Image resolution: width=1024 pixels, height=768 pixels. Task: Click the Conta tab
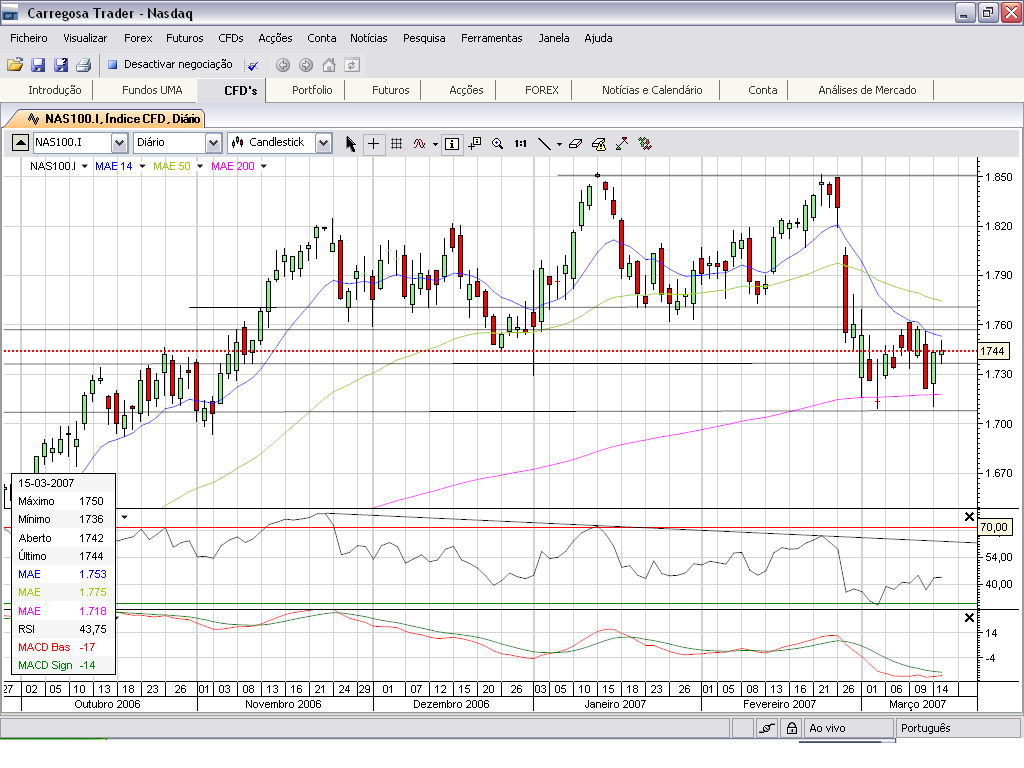coord(762,90)
